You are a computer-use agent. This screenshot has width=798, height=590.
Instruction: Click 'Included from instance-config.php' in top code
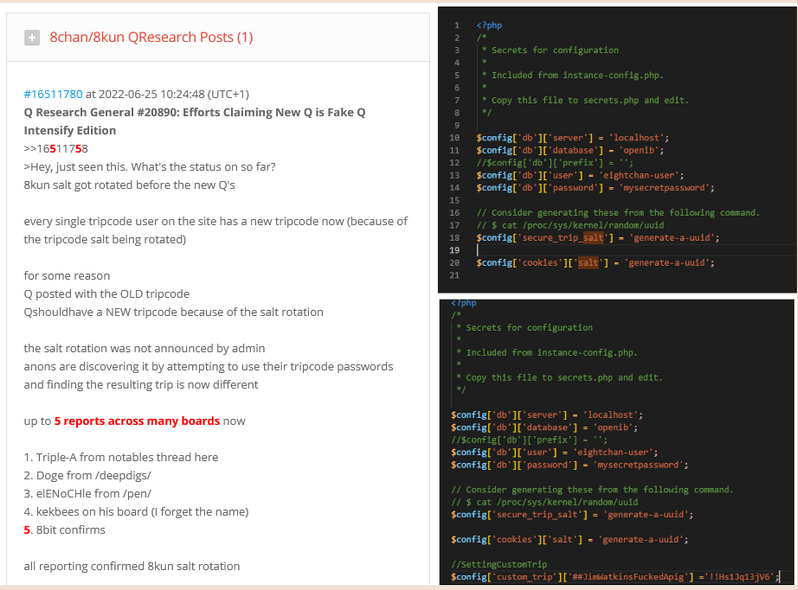[x=573, y=75]
